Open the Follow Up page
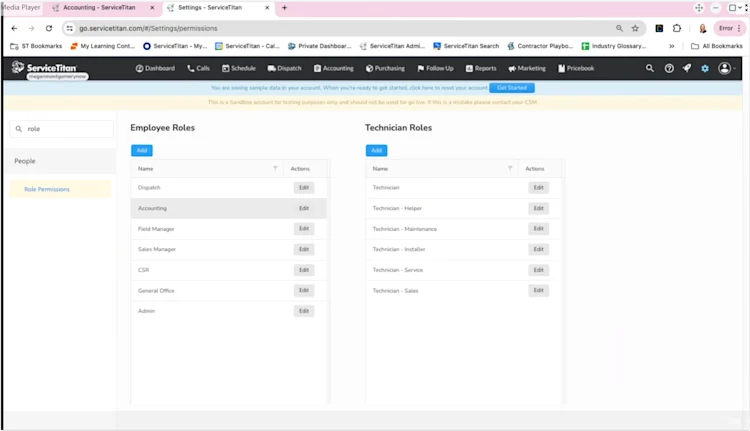Screen dimensions: 750x431 pos(435,68)
